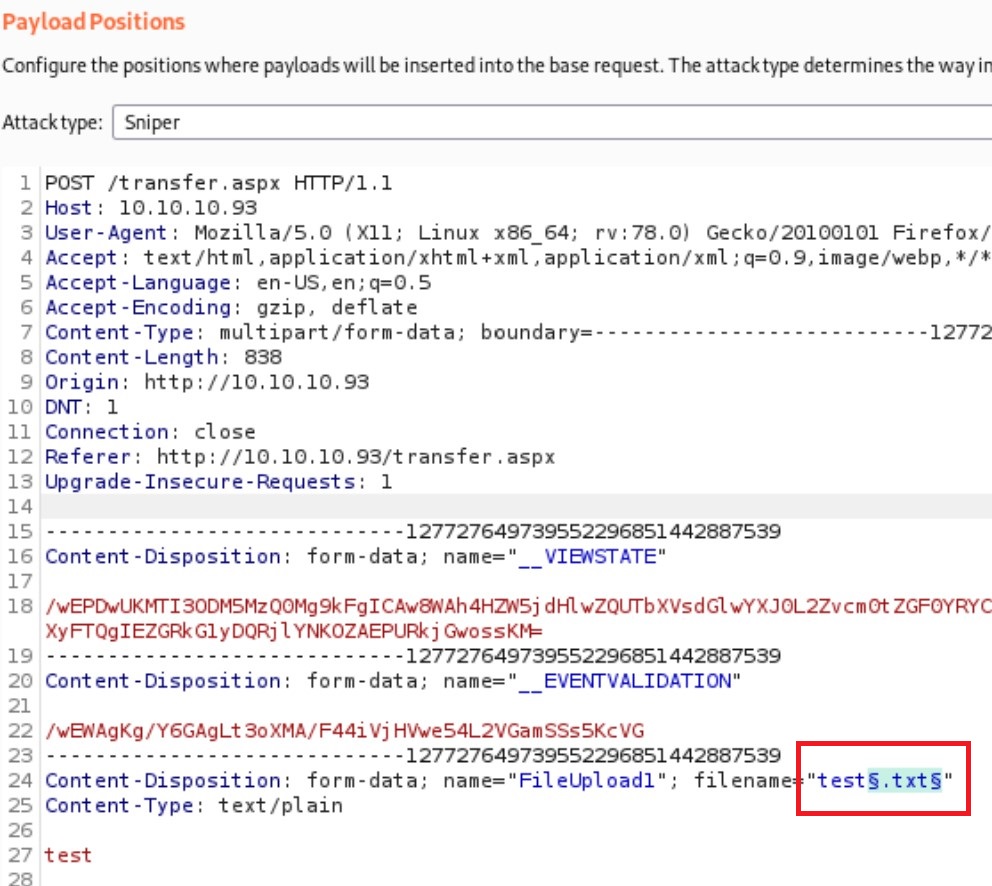Click the Host header value 10.10.10.93
The image size is (992, 886).
[x=187, y=208]
